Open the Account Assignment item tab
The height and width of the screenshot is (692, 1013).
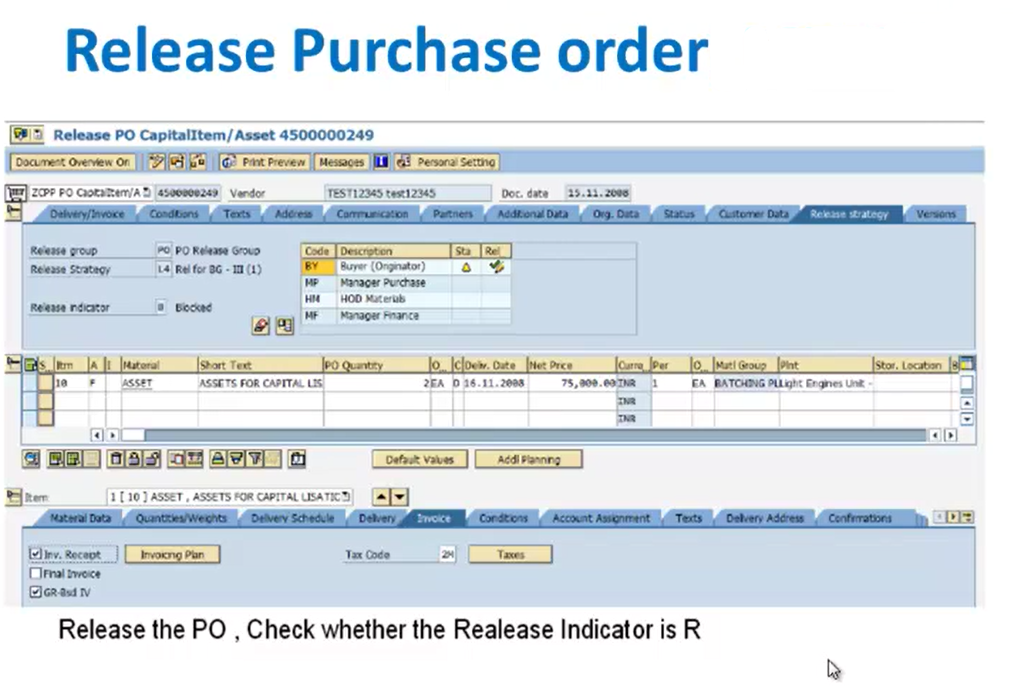click(x=601, y=518)
